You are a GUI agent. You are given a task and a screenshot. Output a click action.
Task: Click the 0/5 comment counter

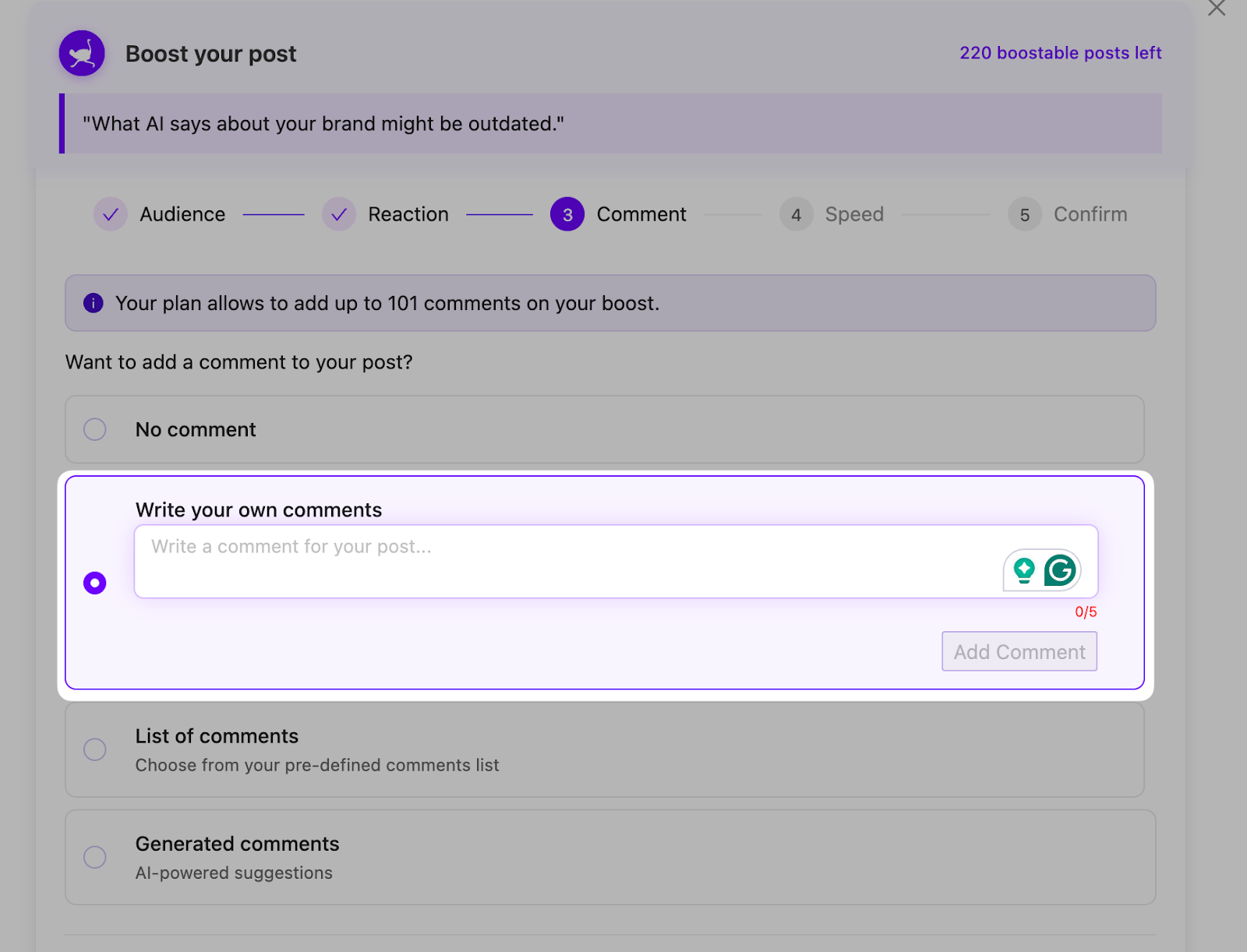1084,612
